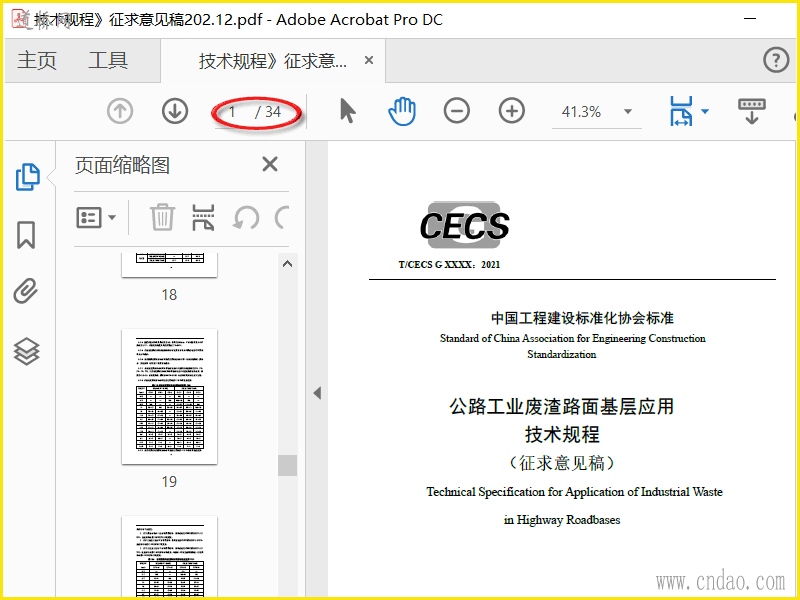Click the Acrobat PDF icon in title bar
Screen dimensions: 800x600
pos(20,19)
